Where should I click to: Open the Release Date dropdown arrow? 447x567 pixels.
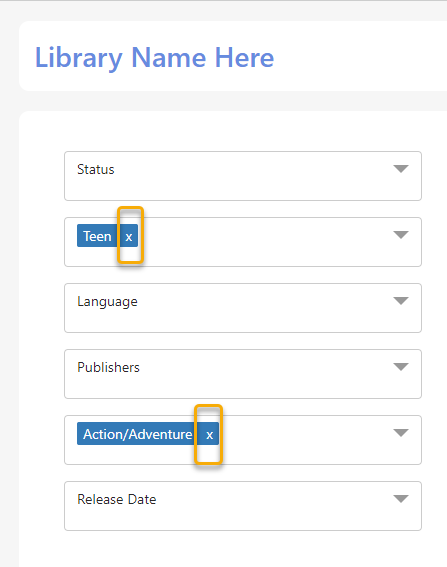[x=401, y=499]
